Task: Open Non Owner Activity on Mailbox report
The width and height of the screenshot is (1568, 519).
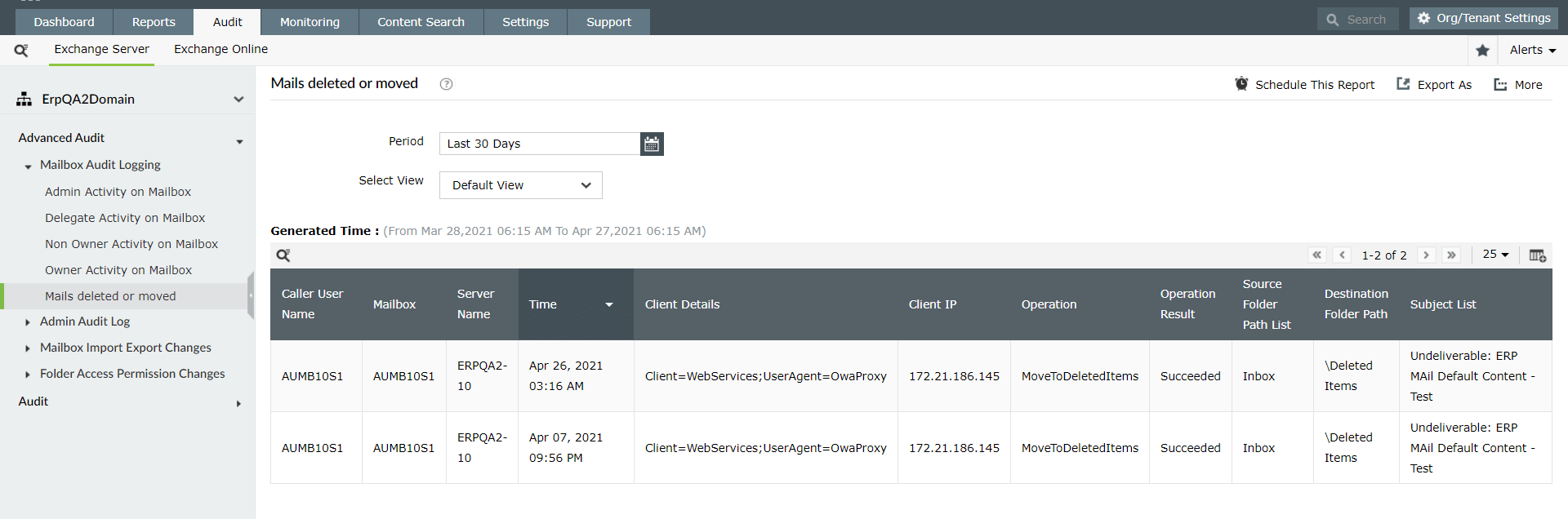Action: pyautogui.click(x=131, y=244)
